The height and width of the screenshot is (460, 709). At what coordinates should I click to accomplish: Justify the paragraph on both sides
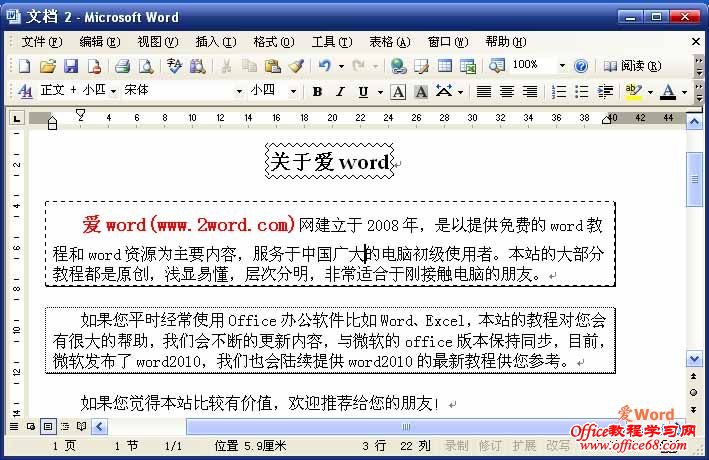click(484, 92)
